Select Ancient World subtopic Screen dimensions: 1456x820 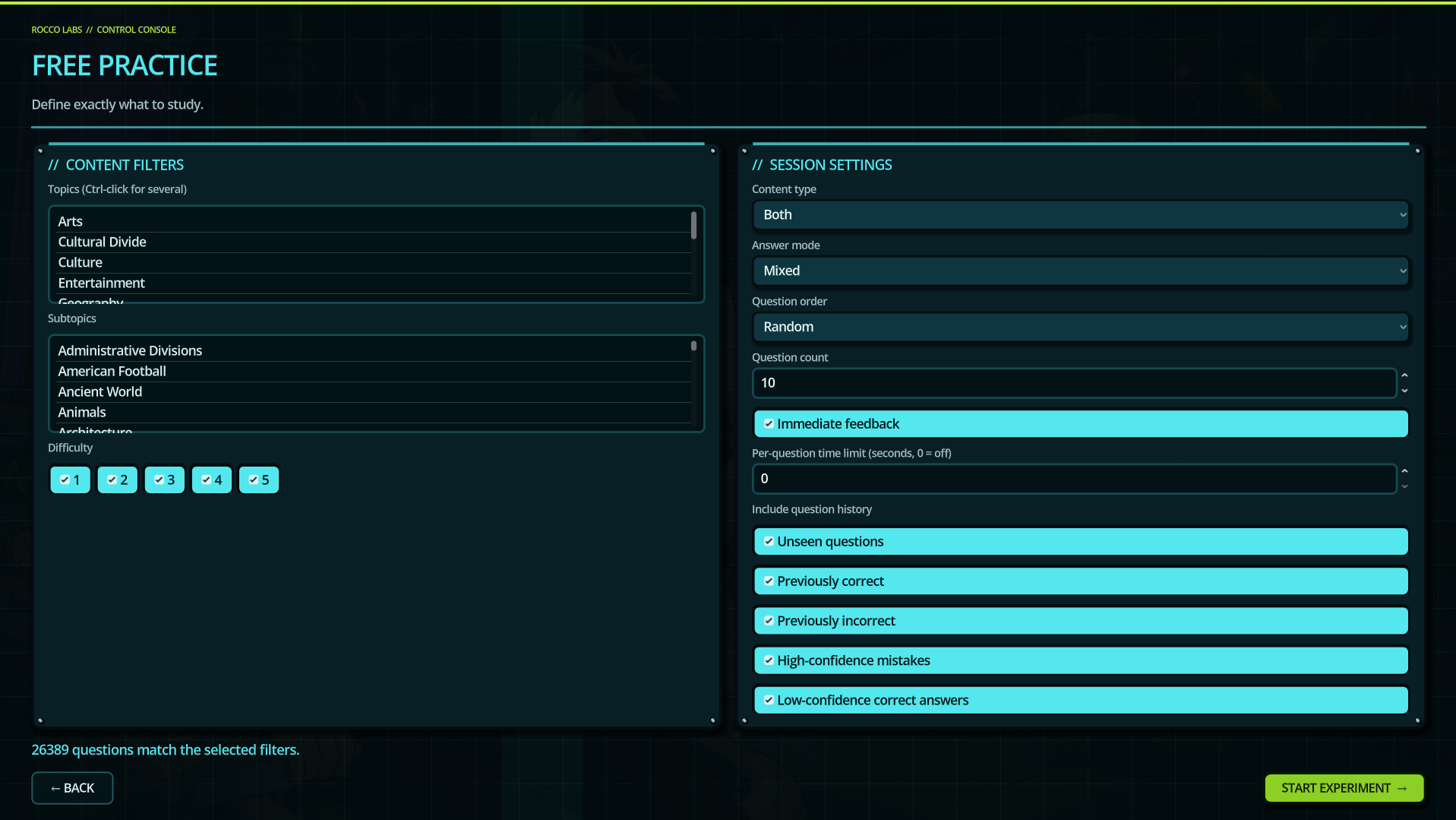point(373,392)
